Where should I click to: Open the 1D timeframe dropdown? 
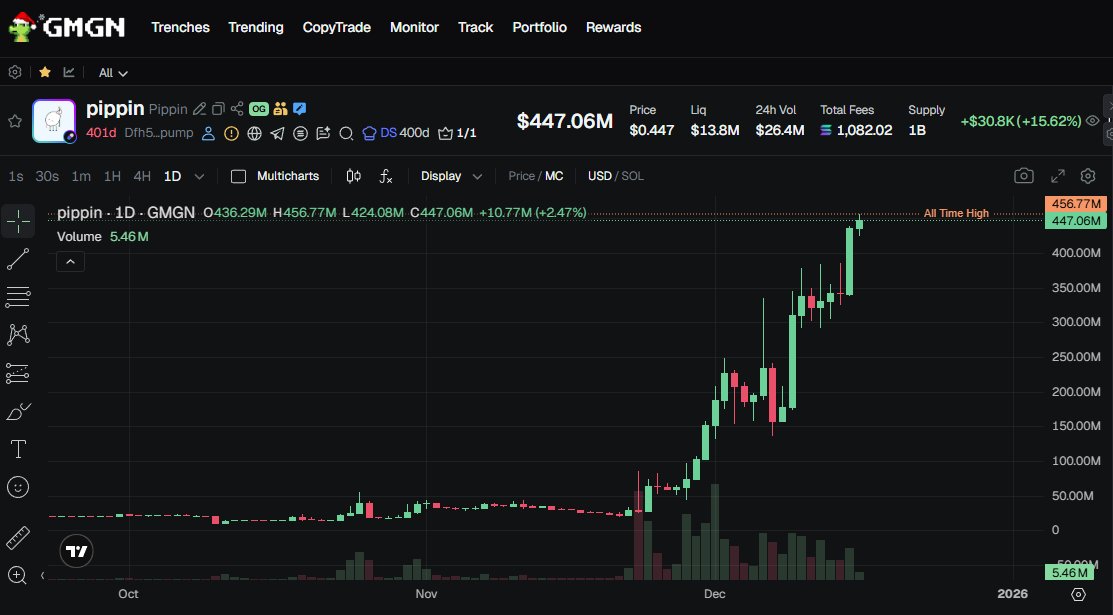tap(197, 174)
